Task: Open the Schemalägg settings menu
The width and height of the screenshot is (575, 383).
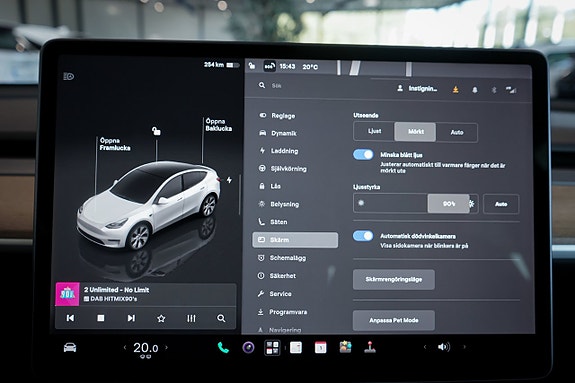Action: tap(282, 258)
